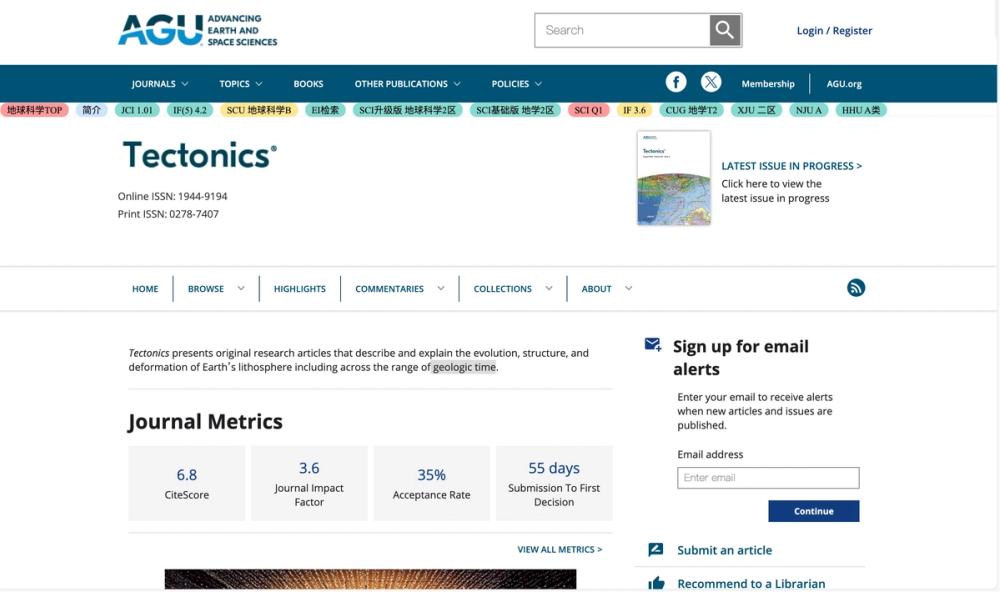Click the 6.8 CiteScore metric
The height and width of the screenshot is (592, 1000).
186,484
